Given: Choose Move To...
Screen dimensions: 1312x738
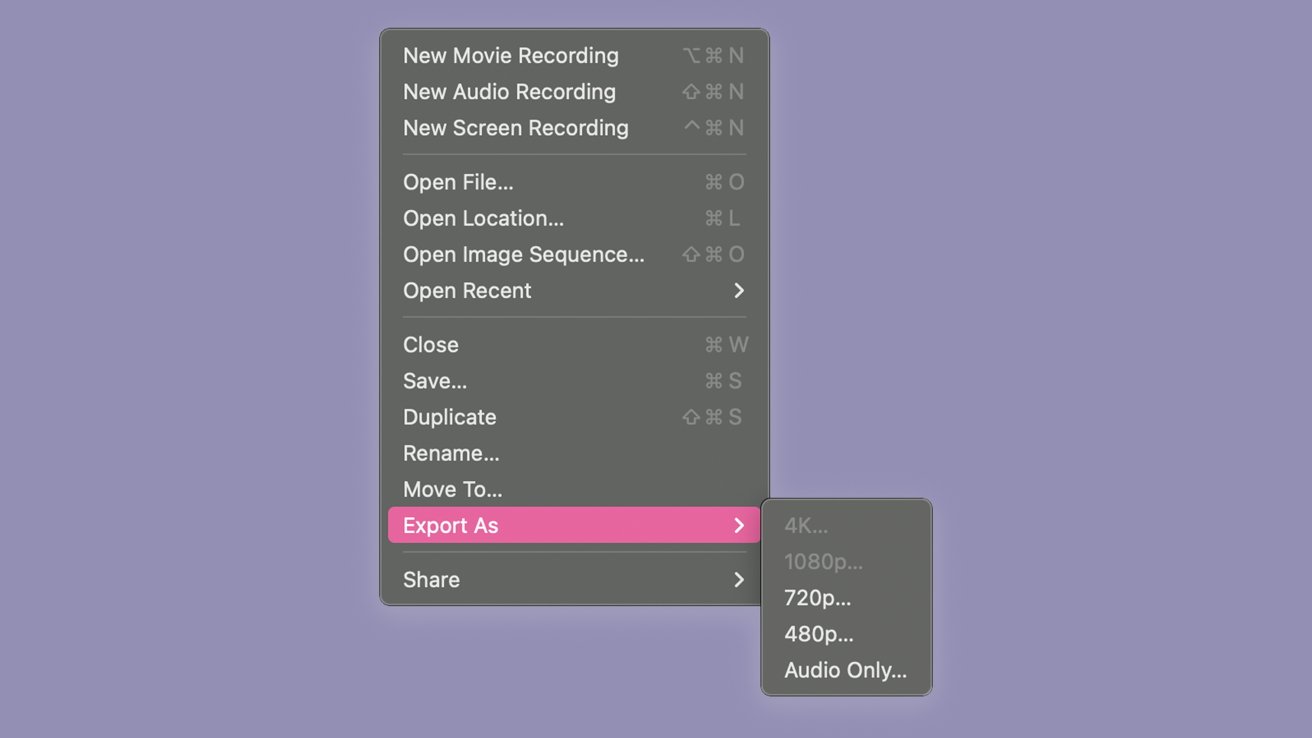Looking at the screenshot, I should [x=450, y=489].
